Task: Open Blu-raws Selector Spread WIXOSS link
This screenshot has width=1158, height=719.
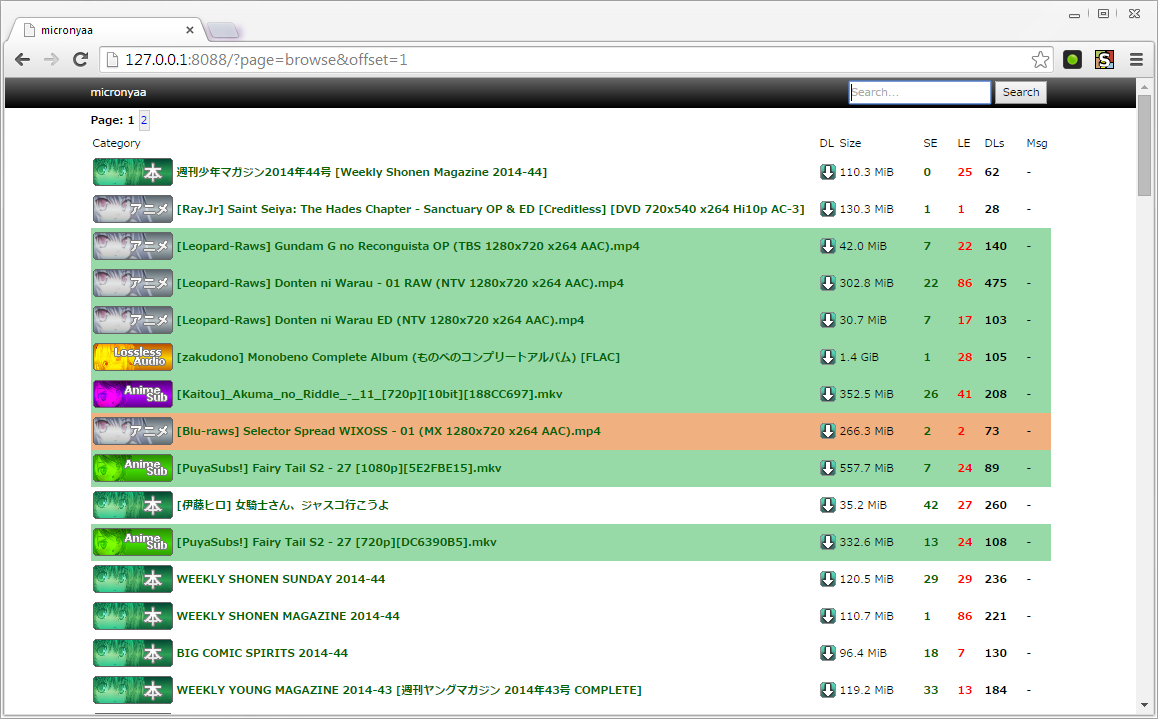Action: click(388, 430)
